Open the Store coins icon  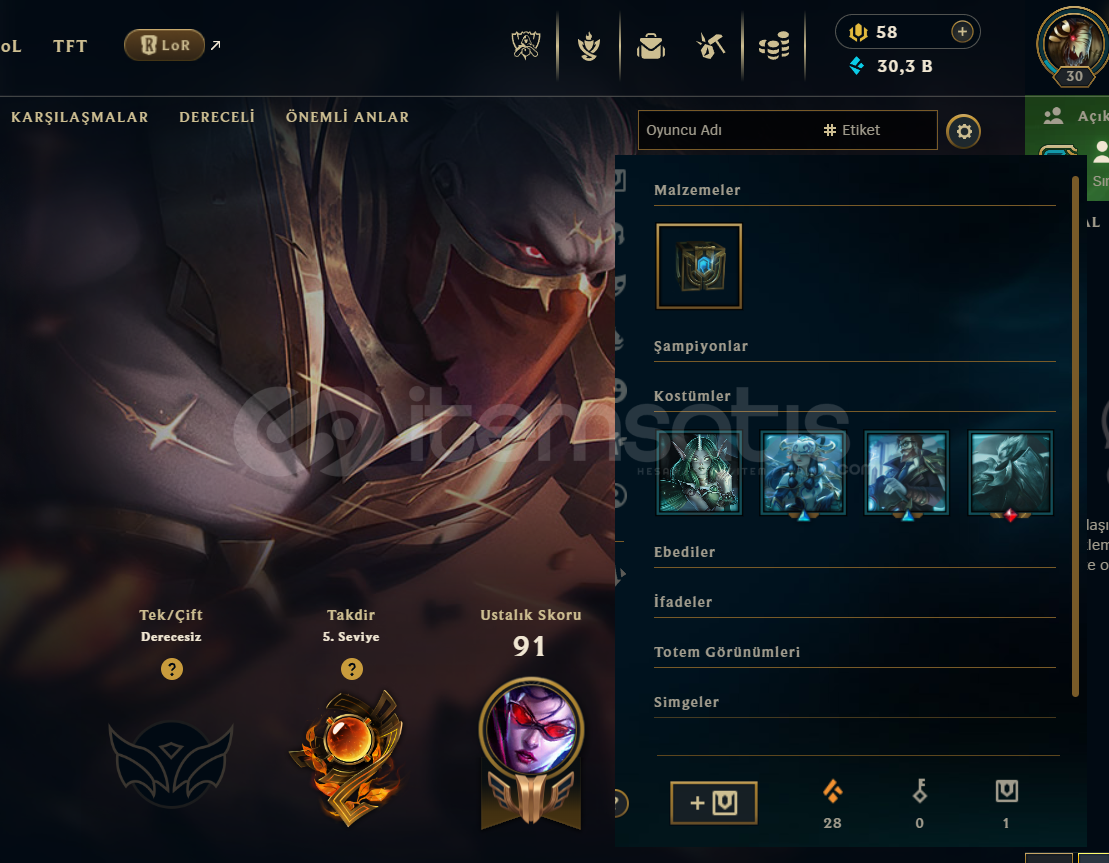click(774, 46)
